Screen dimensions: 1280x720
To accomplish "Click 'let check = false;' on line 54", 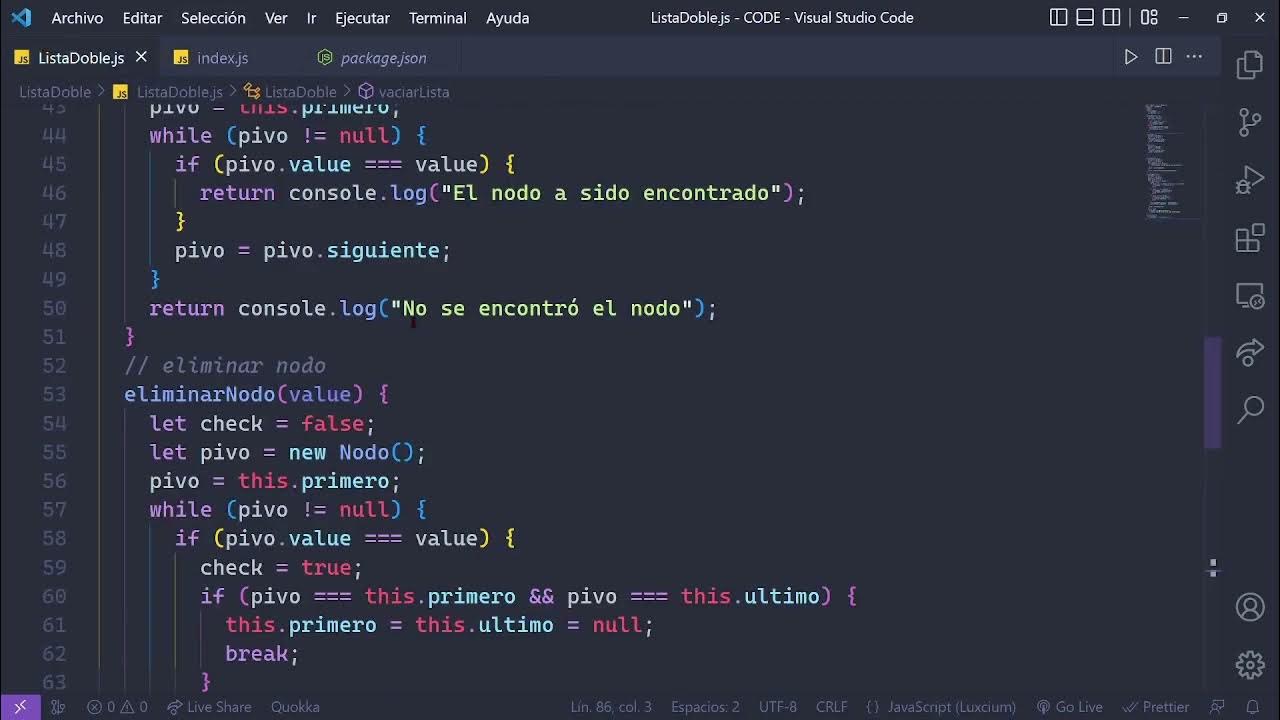I will 262,423.
